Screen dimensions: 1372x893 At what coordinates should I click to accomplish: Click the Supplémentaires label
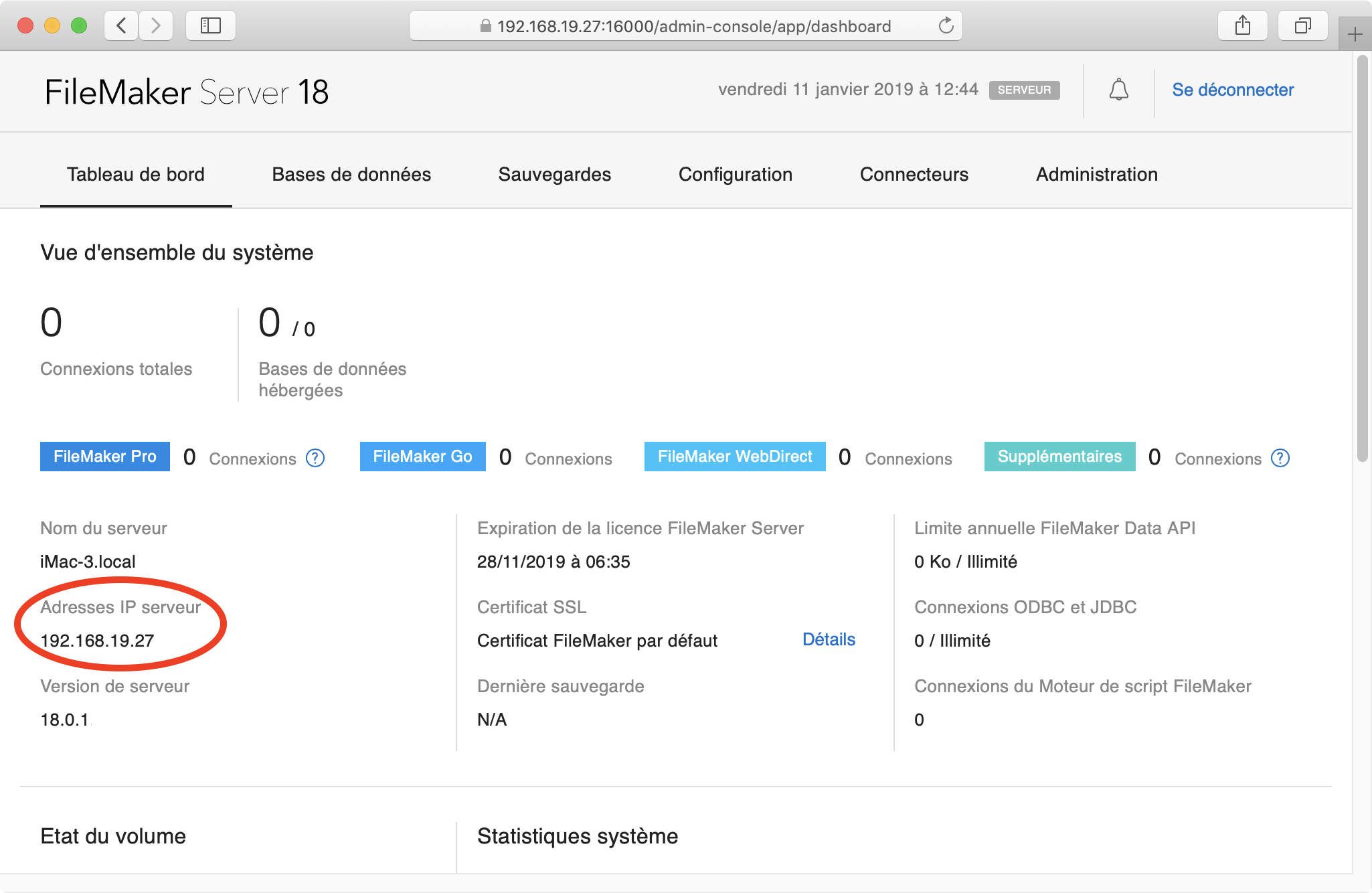pos(1060,457)
